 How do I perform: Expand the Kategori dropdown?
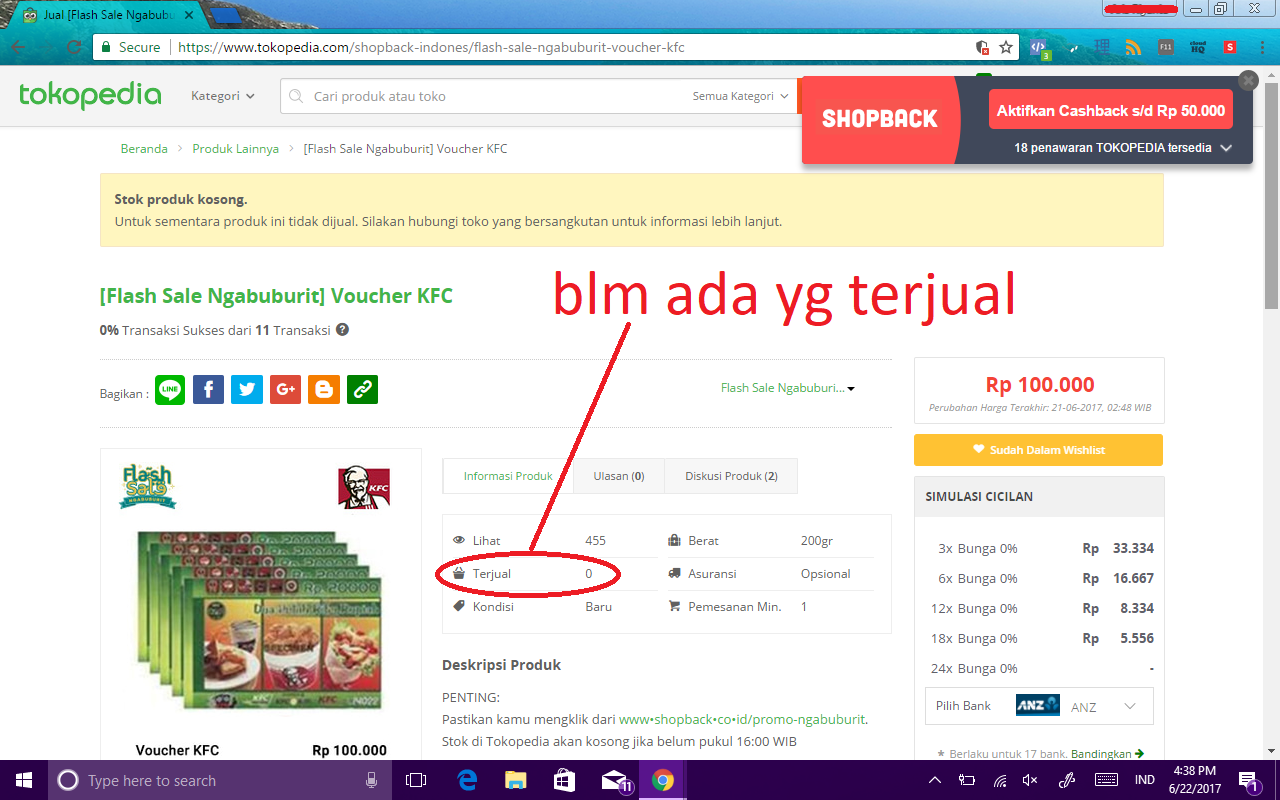point(223,96)
